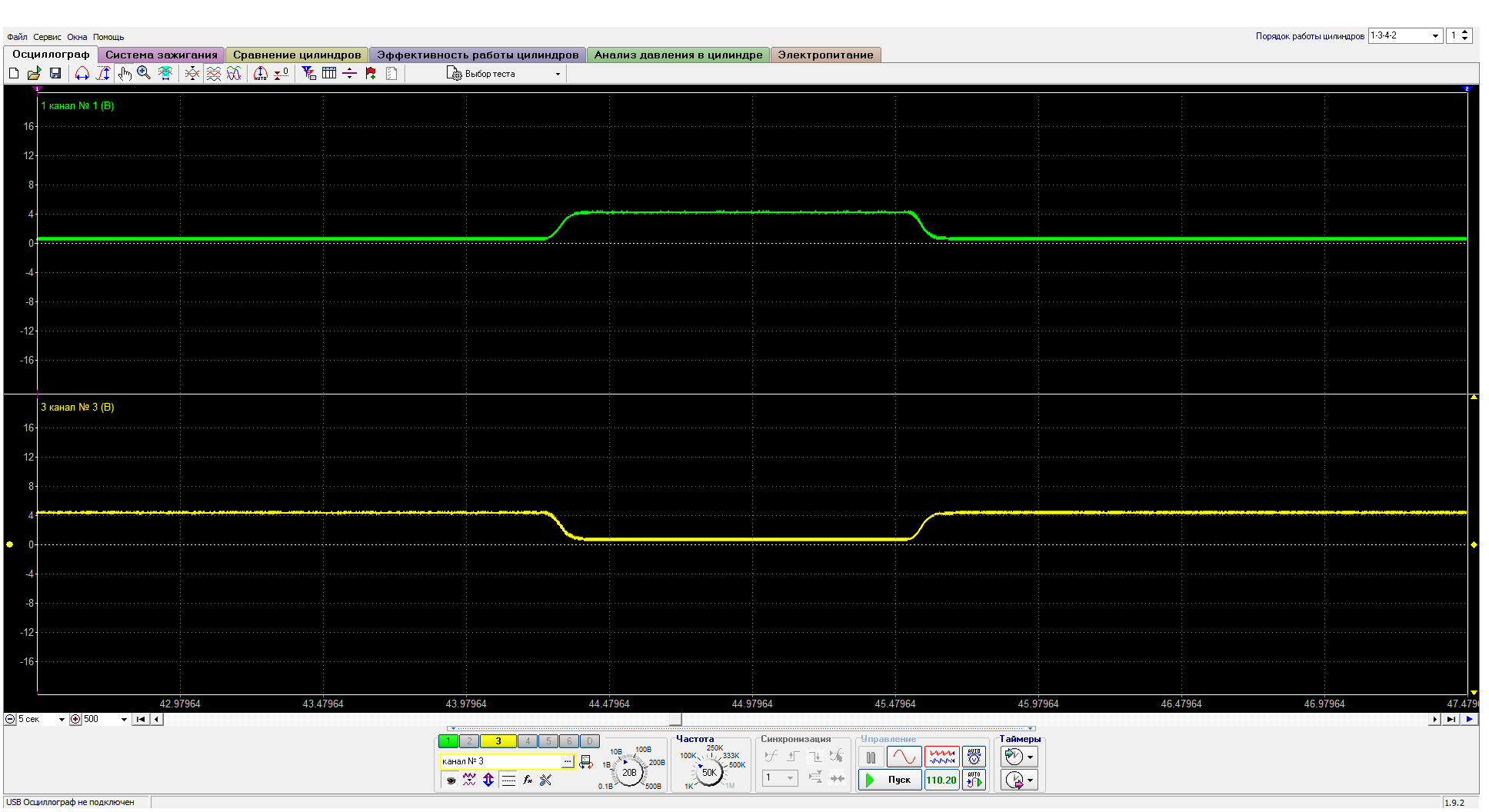Select the sine wave mode button
Viewport: 1489px width, 812px height.
click(904, 757)
